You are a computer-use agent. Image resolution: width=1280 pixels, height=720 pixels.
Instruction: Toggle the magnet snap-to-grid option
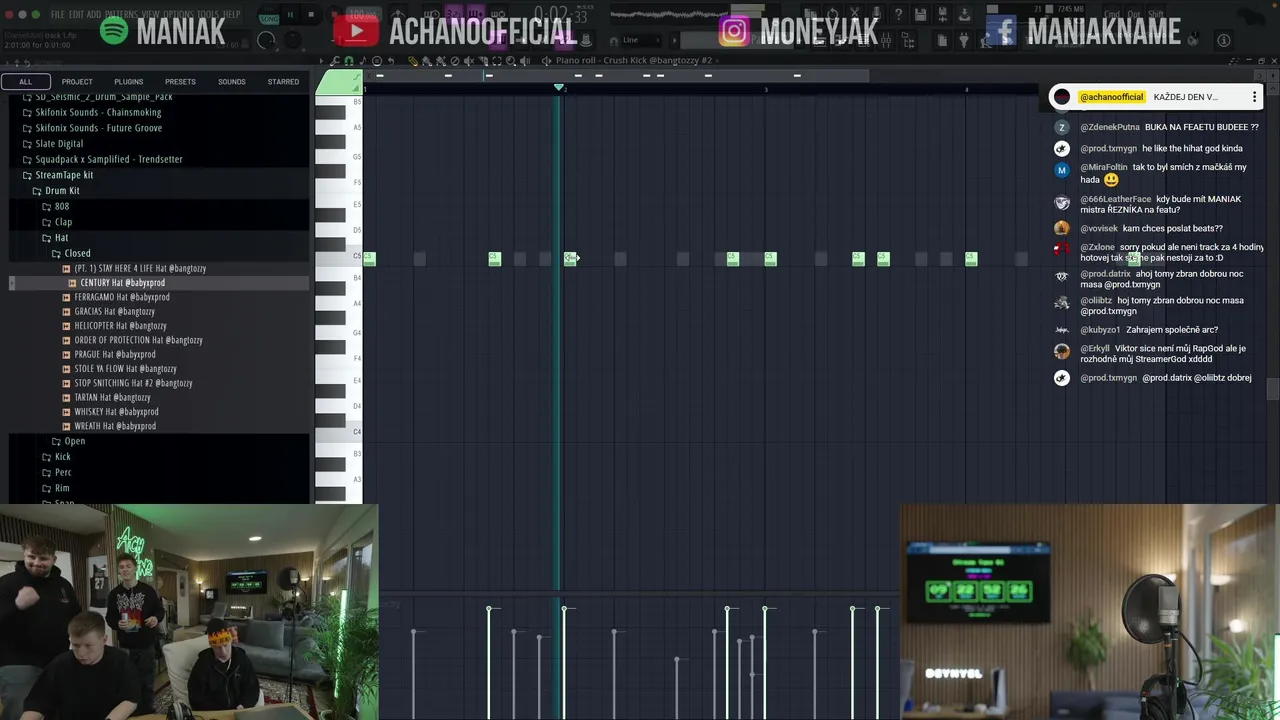coord(349,61)
